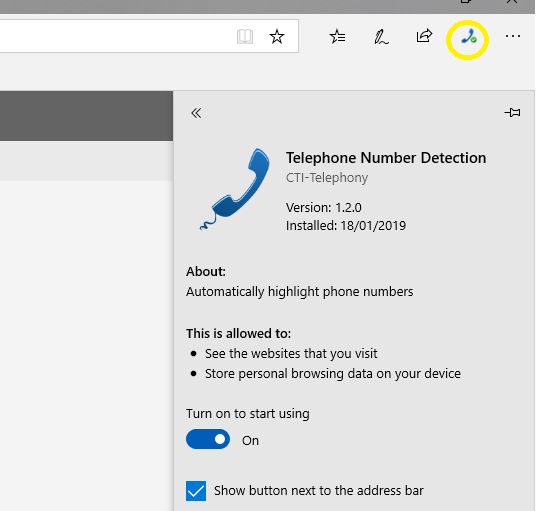Click the Show button next to address bar label
The height and width of the screenshot is (511, 536).
[x=319, y=491]
